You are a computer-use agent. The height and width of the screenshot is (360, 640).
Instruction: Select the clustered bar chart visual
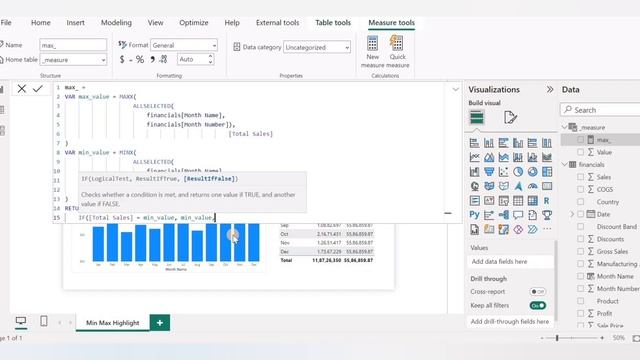click(503, 143)
